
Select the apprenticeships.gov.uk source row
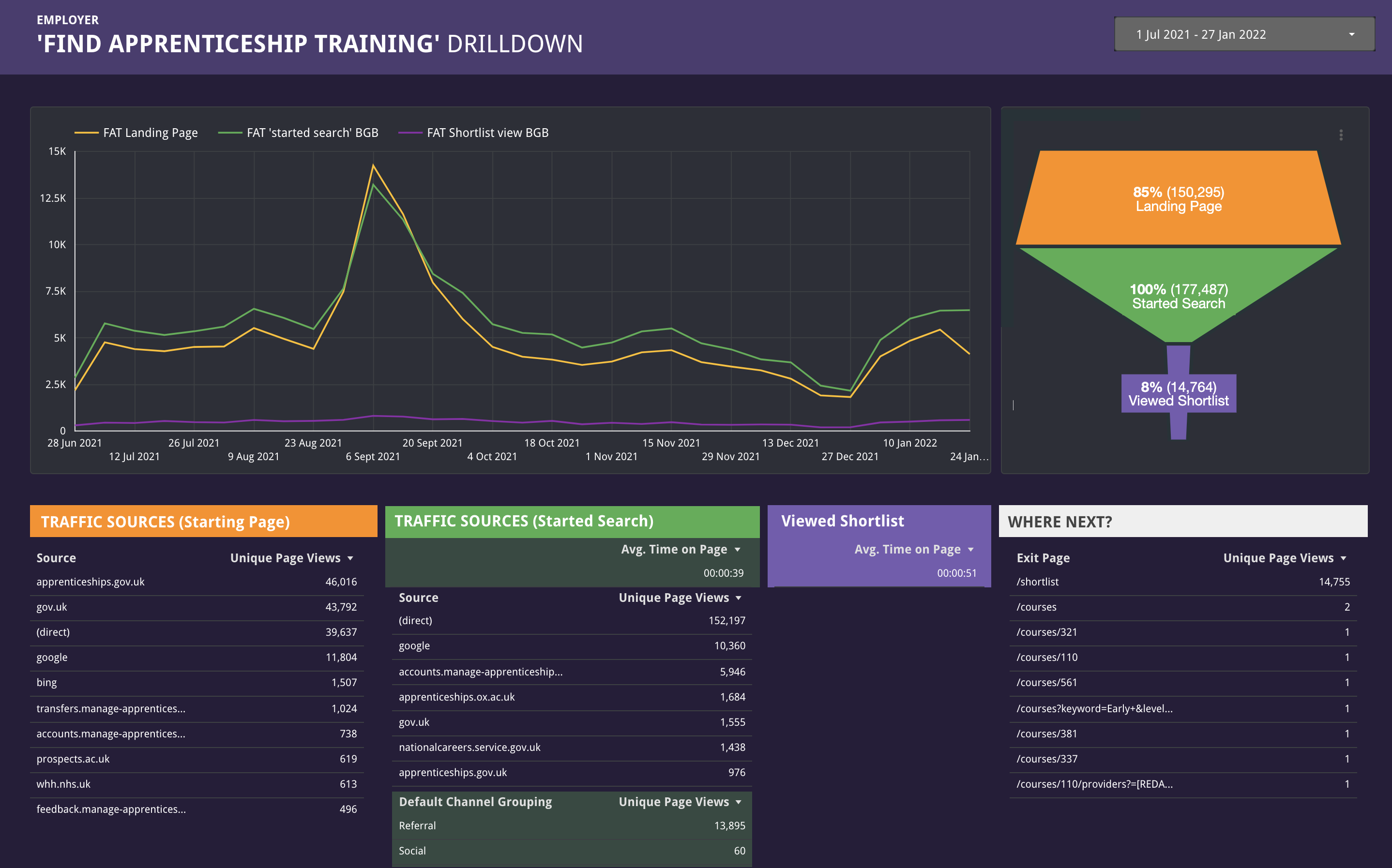click(91, 582)
